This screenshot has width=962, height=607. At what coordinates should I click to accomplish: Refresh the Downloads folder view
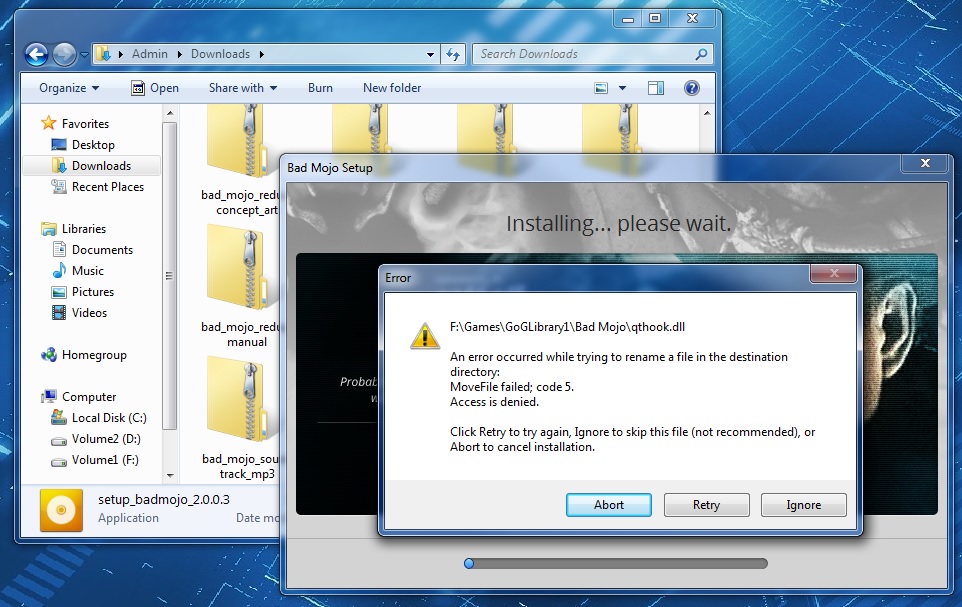(x=453, y=54)
